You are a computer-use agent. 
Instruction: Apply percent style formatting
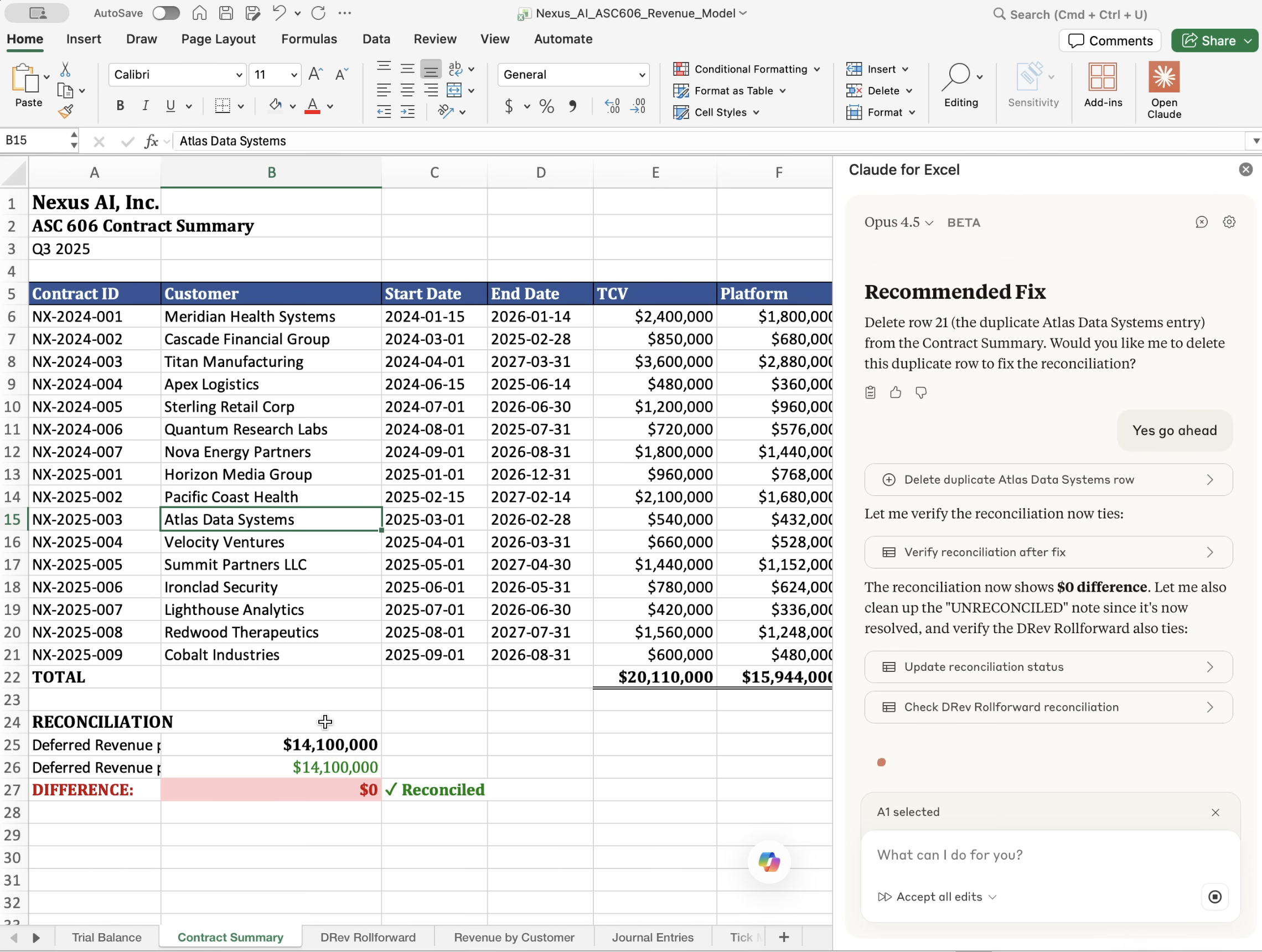coord(546,106)
